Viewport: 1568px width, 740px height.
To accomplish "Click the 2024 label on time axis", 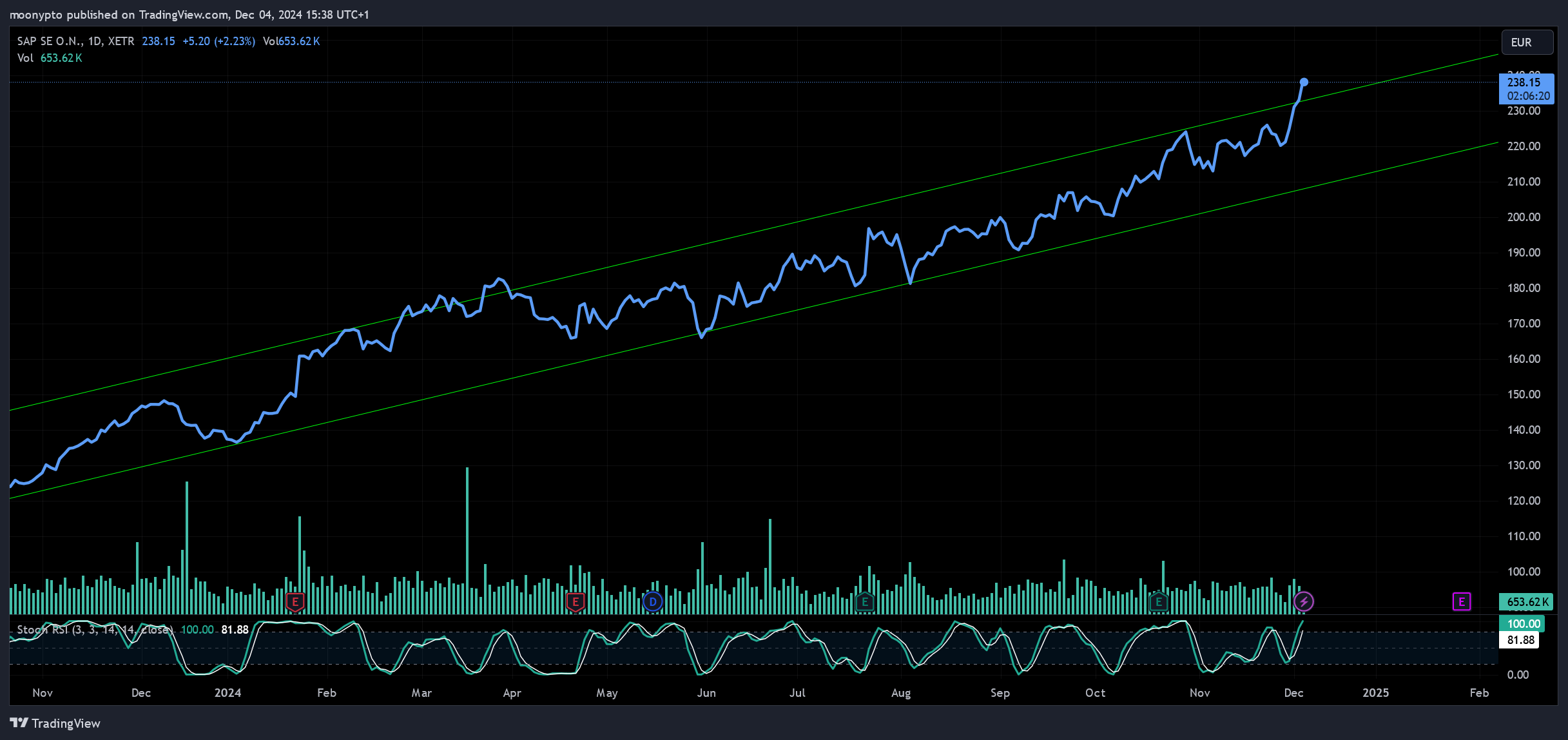I will tap(227, 693).
